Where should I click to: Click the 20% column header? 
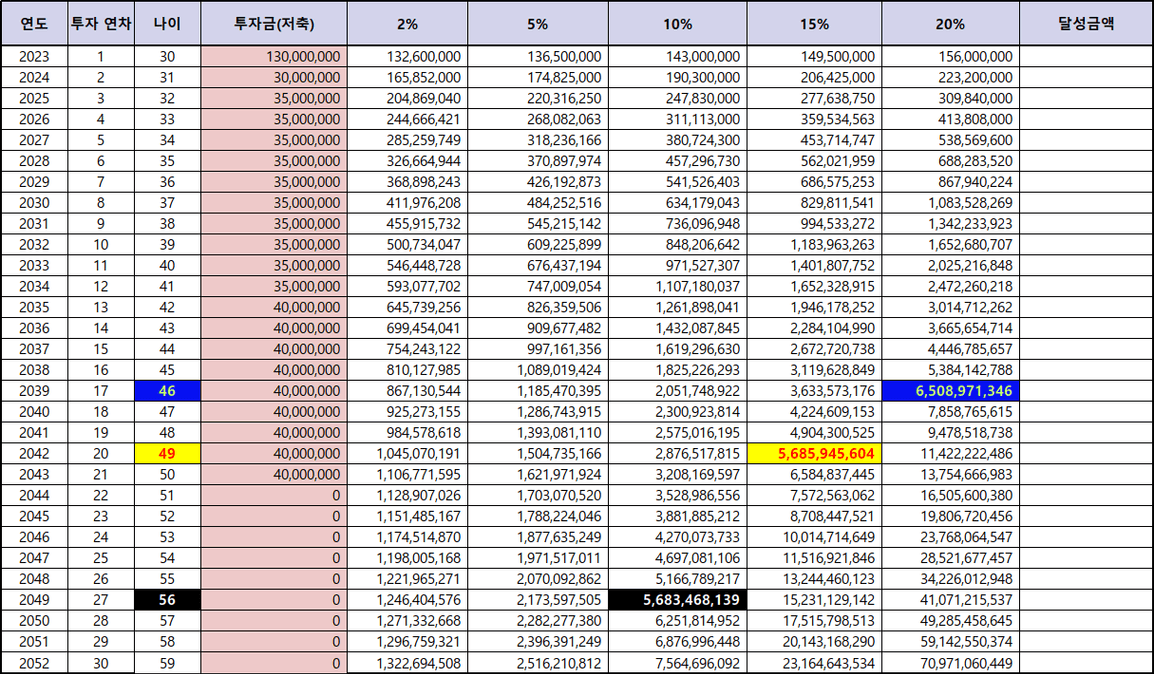[950, 23]
